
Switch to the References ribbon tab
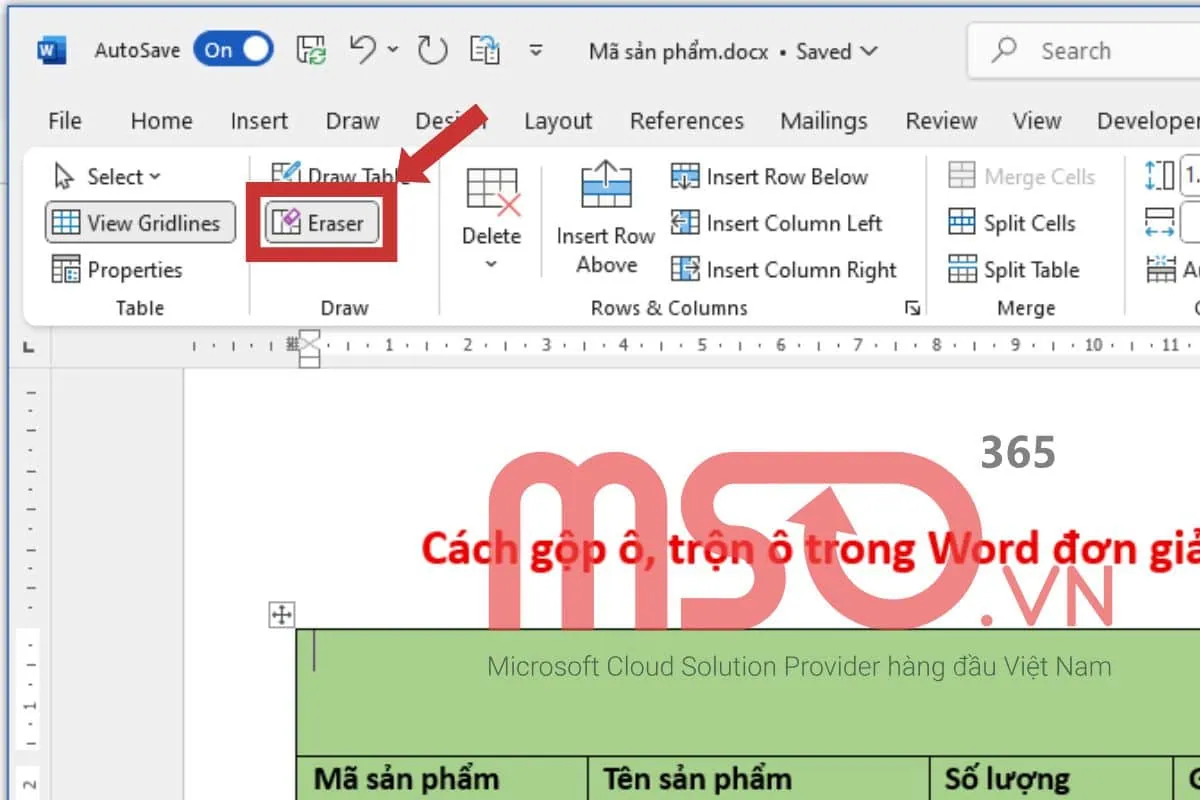pyautogui.click(x=687, y=121)
